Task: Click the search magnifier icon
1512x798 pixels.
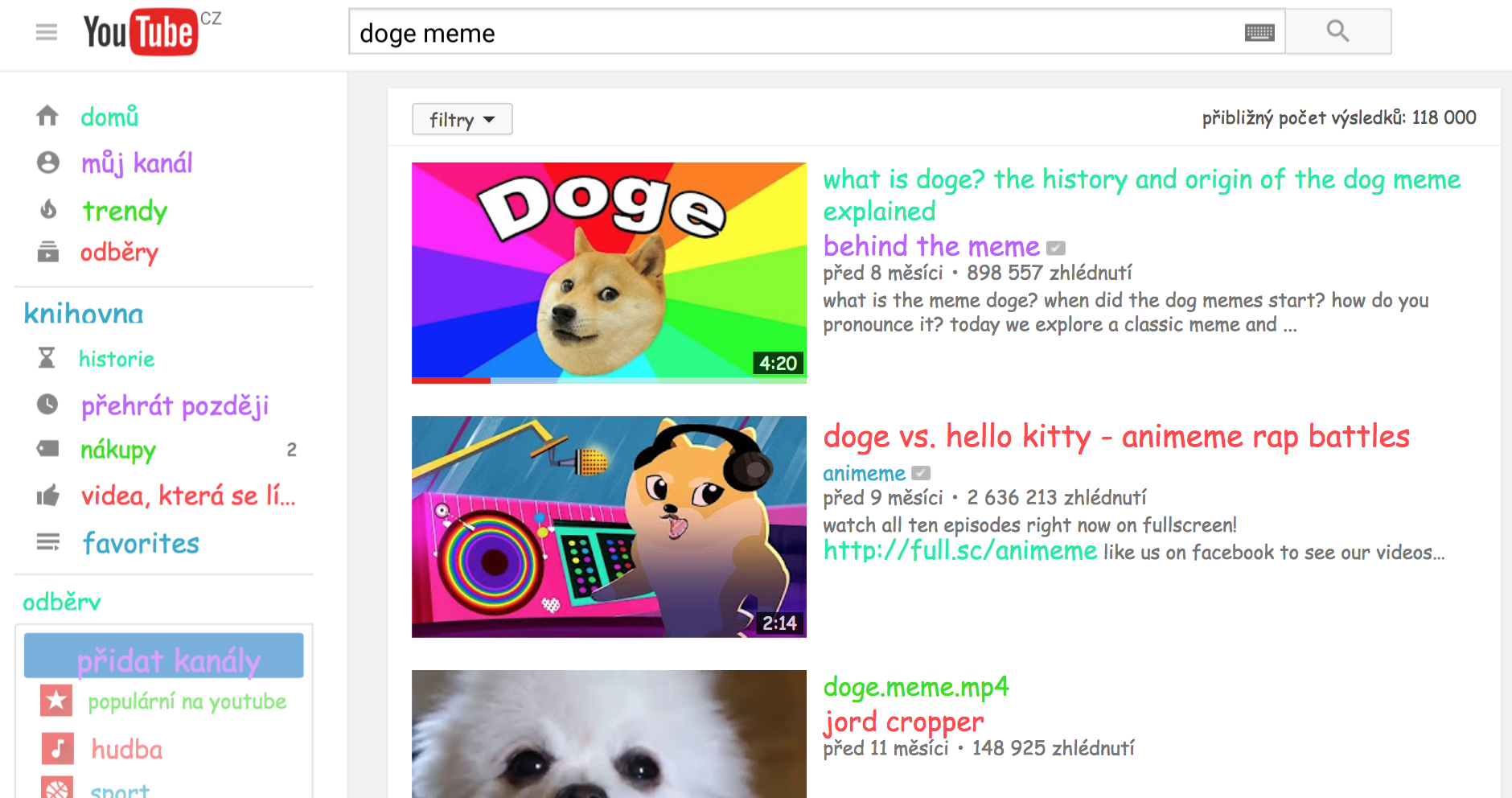Action: coord(1337,31)
